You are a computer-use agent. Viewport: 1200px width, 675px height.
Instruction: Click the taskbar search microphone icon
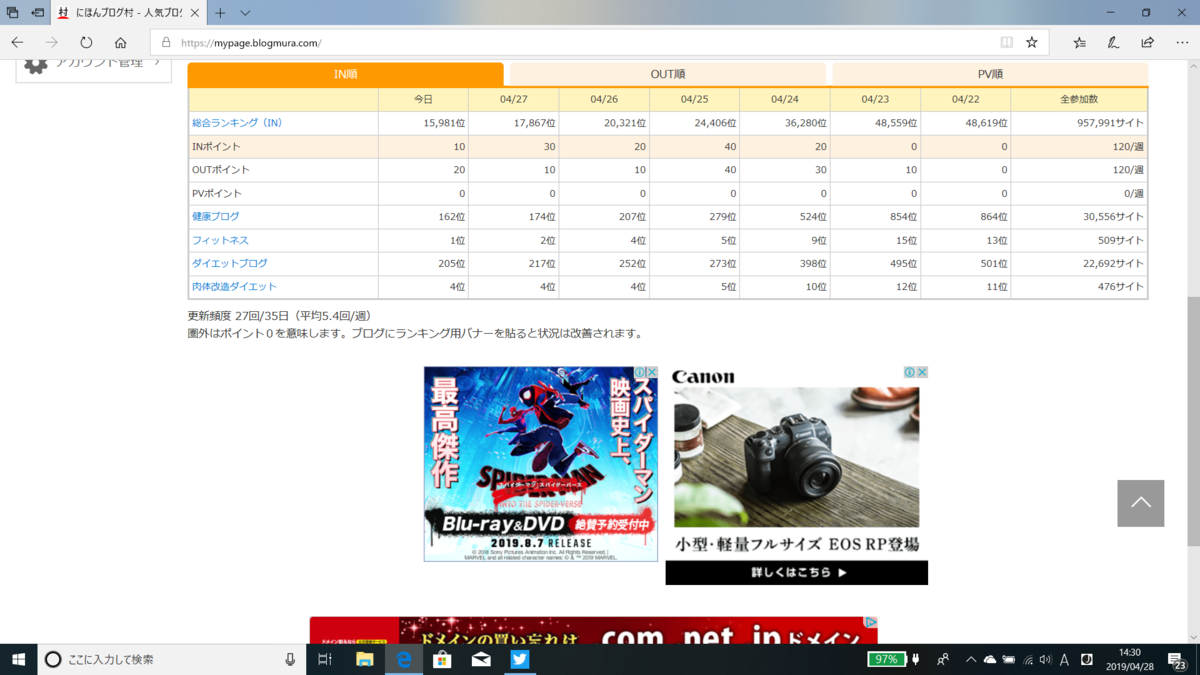tap(290, 659)
